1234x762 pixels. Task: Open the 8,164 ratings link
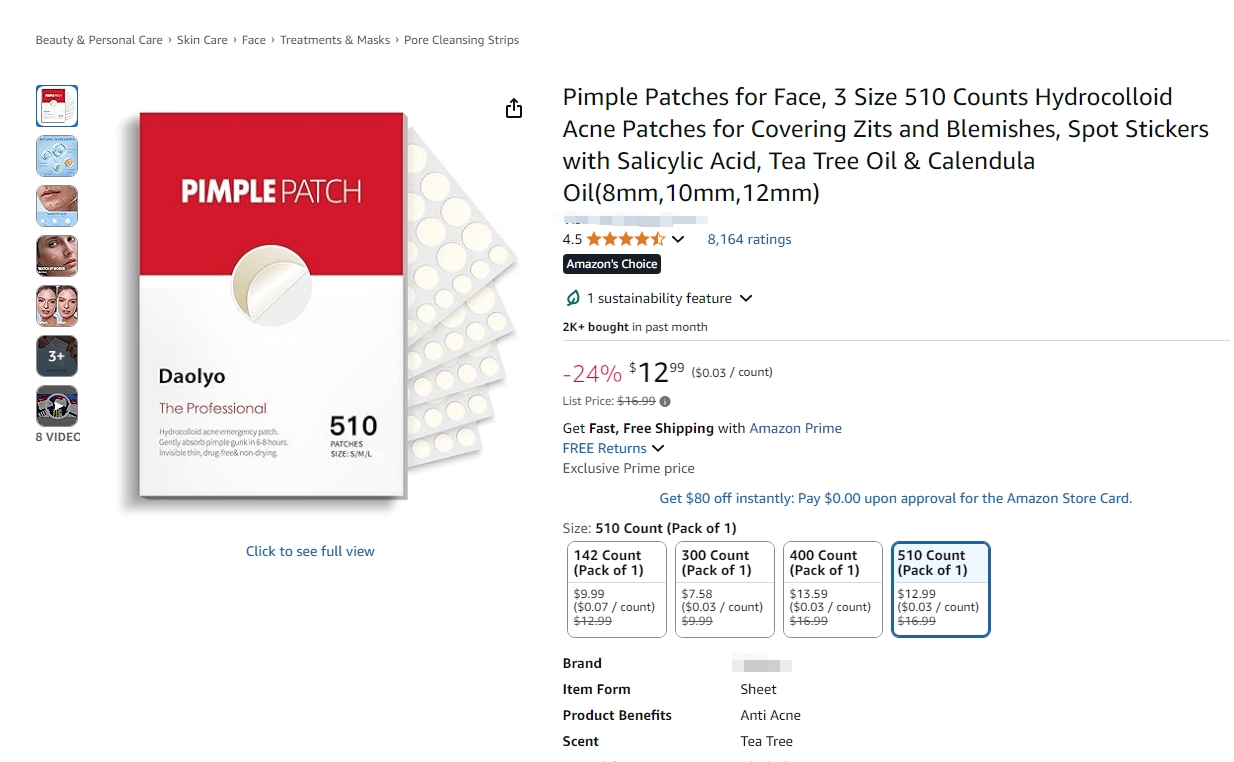[x=749, y=239]
